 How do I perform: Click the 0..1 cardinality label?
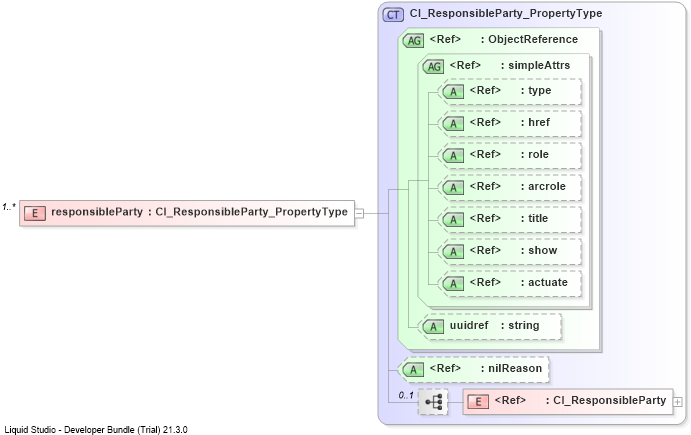coord(406,395)
